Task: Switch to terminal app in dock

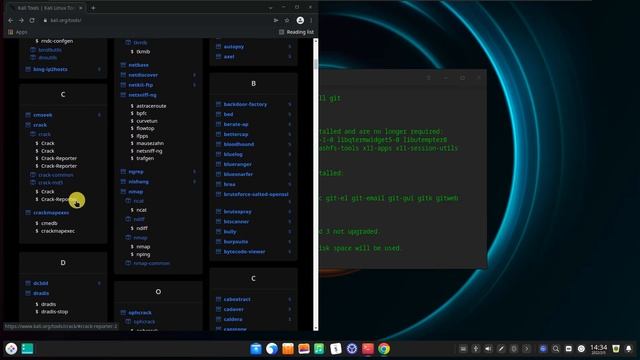Action: [x=368, y=349]
